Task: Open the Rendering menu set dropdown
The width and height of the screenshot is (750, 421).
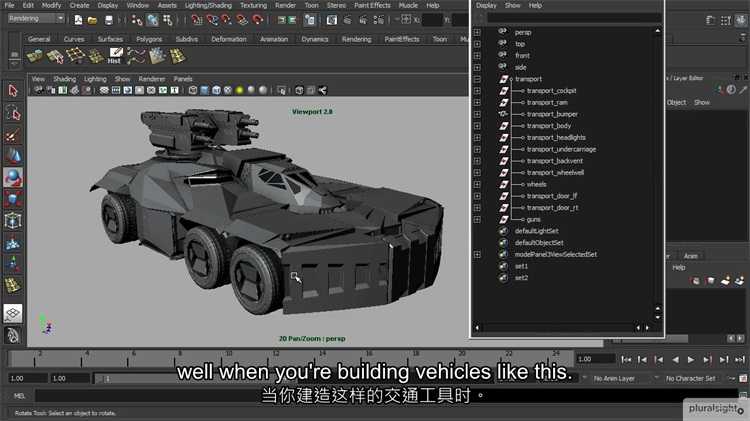Action: coord(36,19)
